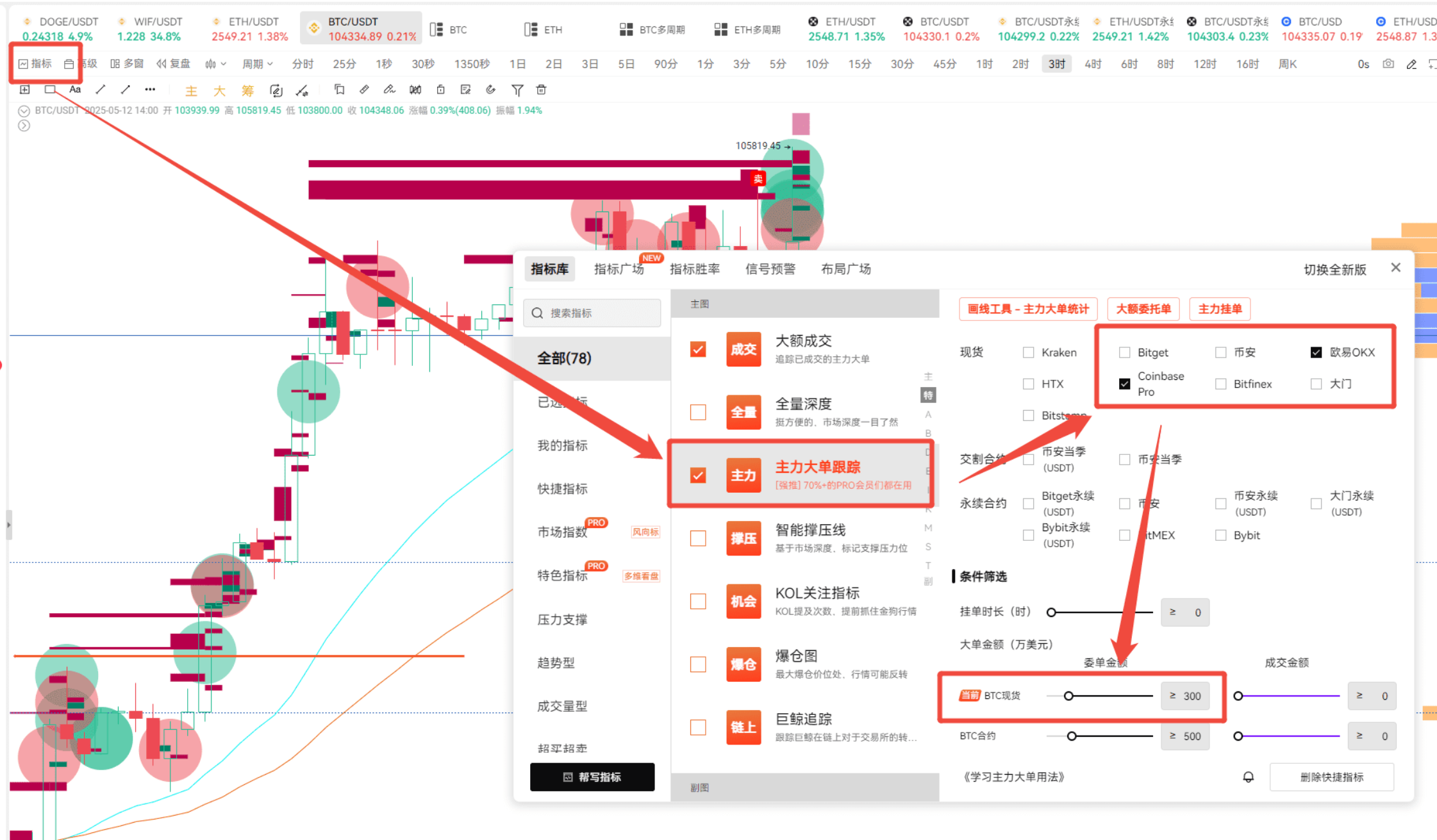The width and height of the screenshot is (1437, 840).
Task: Click the 大额委托单 red tag button
Action: (1143, 309)
